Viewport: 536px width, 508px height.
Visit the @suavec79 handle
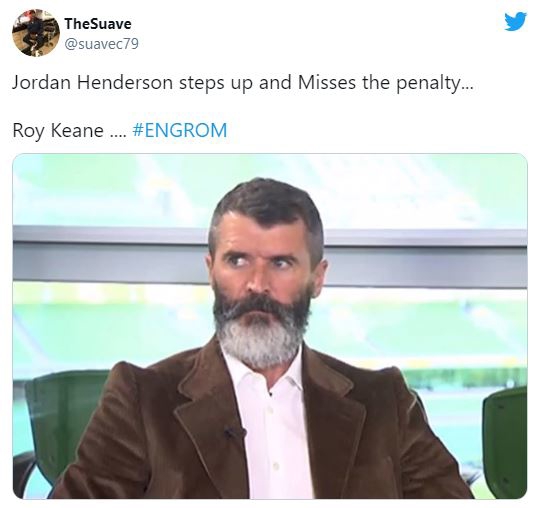coord(102,44)
